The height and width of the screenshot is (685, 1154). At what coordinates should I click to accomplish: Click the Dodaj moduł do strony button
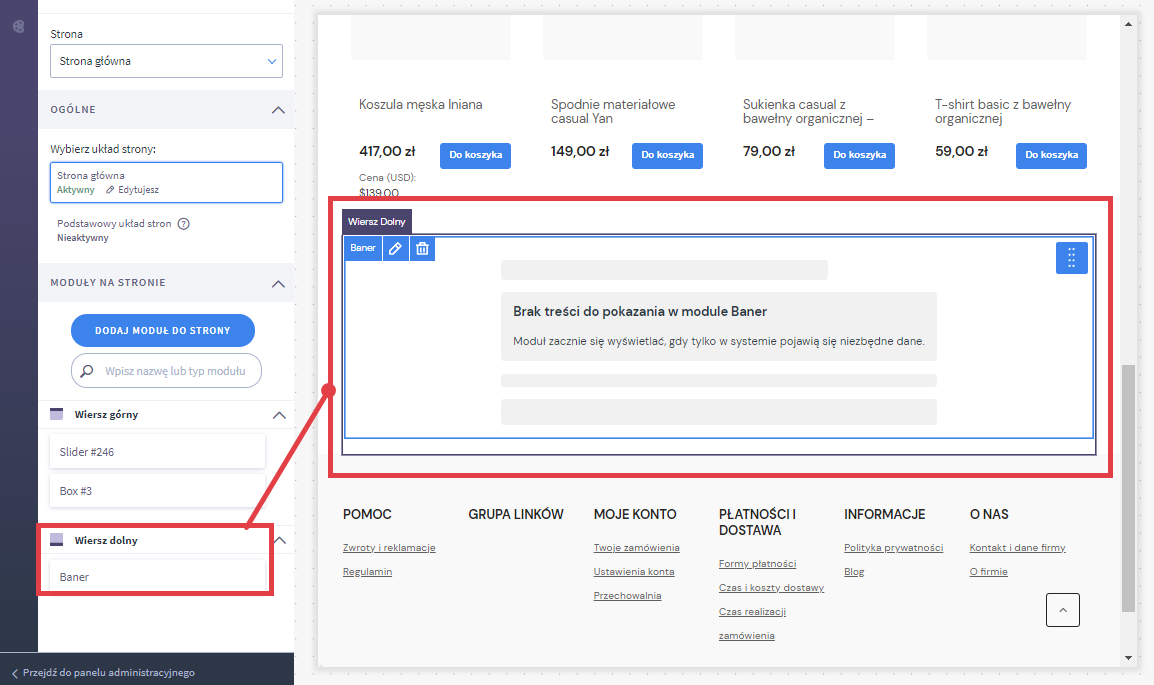(163, 330)
